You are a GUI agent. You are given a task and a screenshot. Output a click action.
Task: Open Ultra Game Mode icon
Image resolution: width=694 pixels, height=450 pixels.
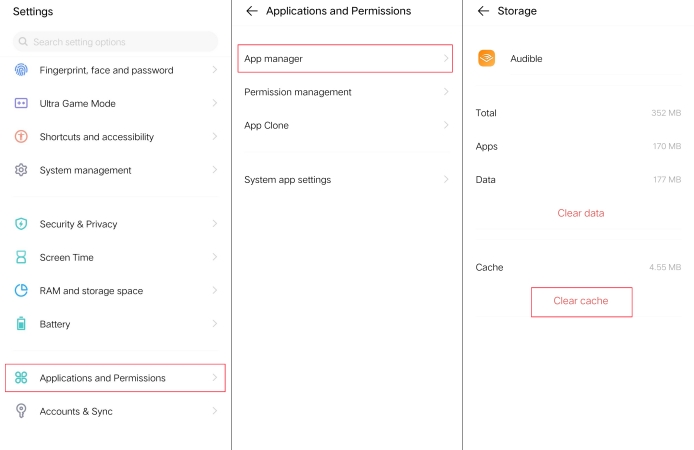click(x=21, y=103)
